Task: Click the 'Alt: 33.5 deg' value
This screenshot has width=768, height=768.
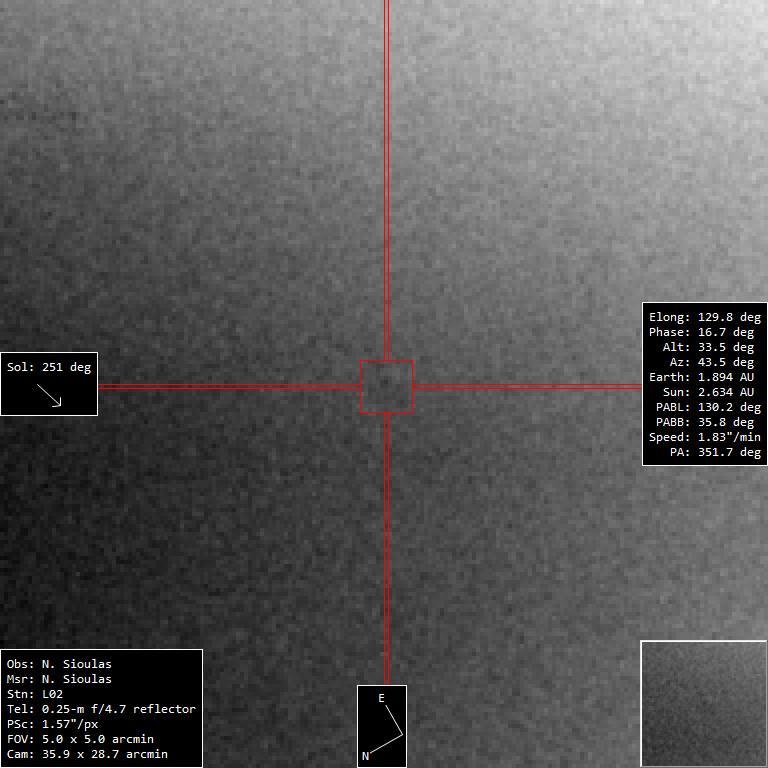Action: [708, 347]
